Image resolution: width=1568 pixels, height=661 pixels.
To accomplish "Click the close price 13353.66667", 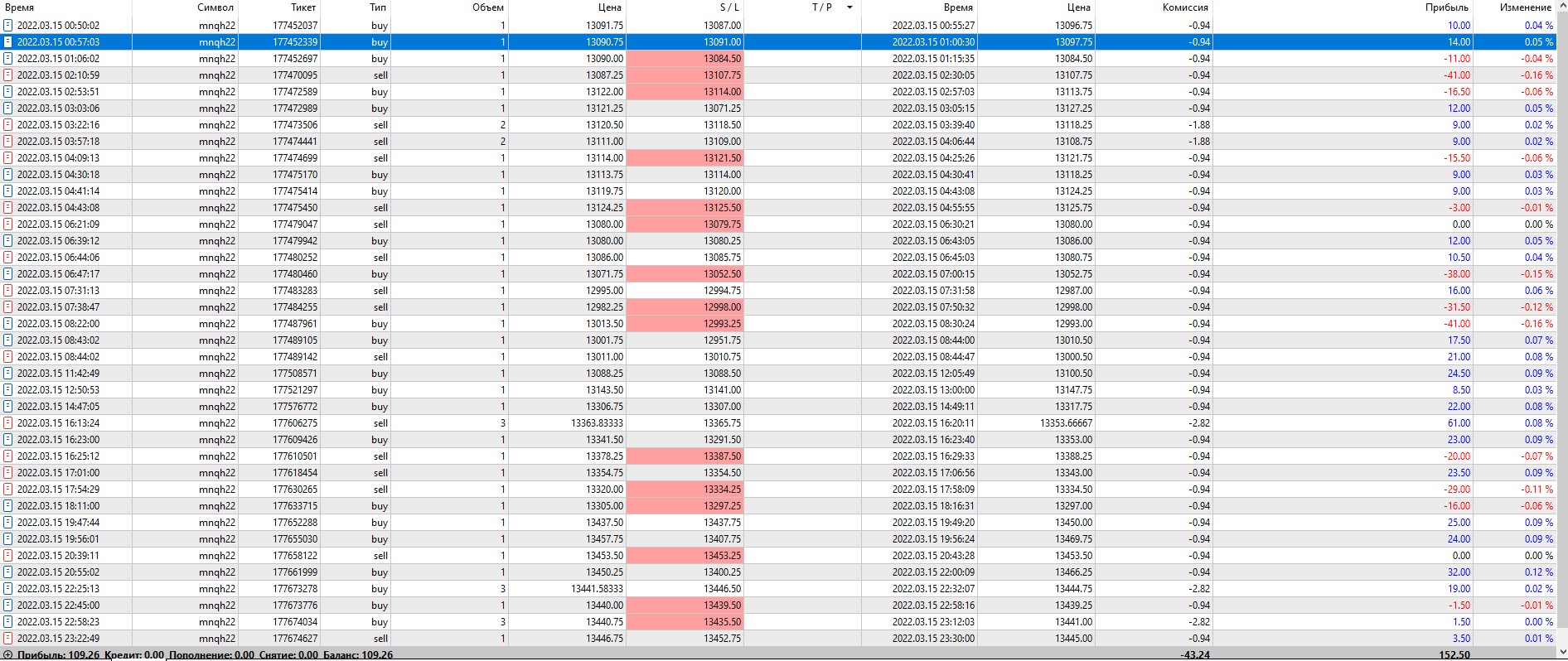I will [x=1067, y=423].
